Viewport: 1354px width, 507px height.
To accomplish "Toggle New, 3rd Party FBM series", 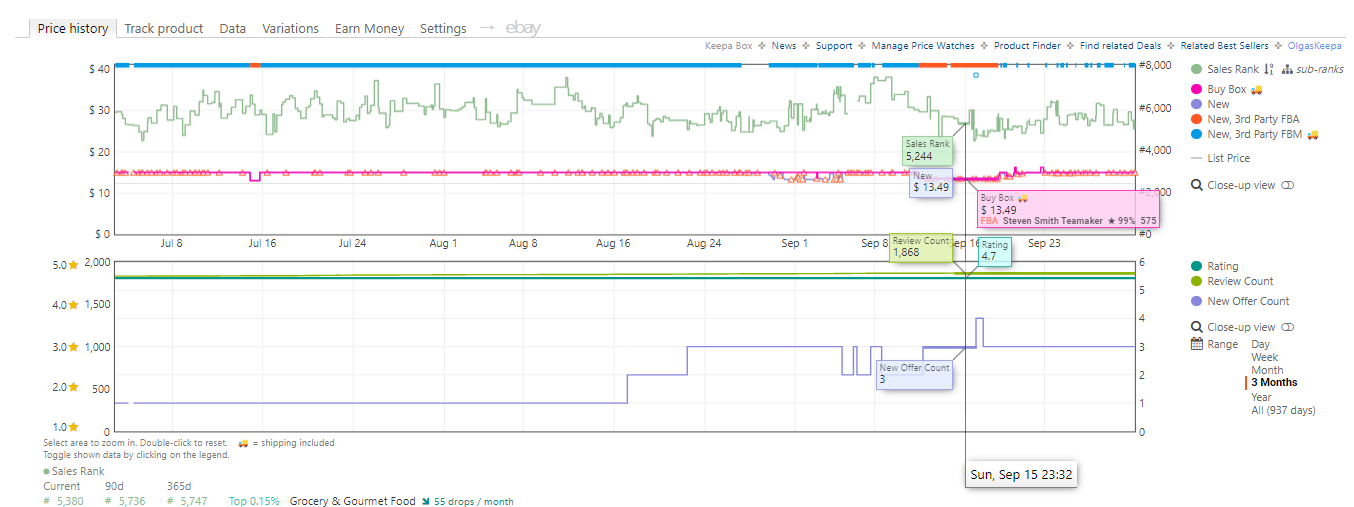I will coord(1247,134).
